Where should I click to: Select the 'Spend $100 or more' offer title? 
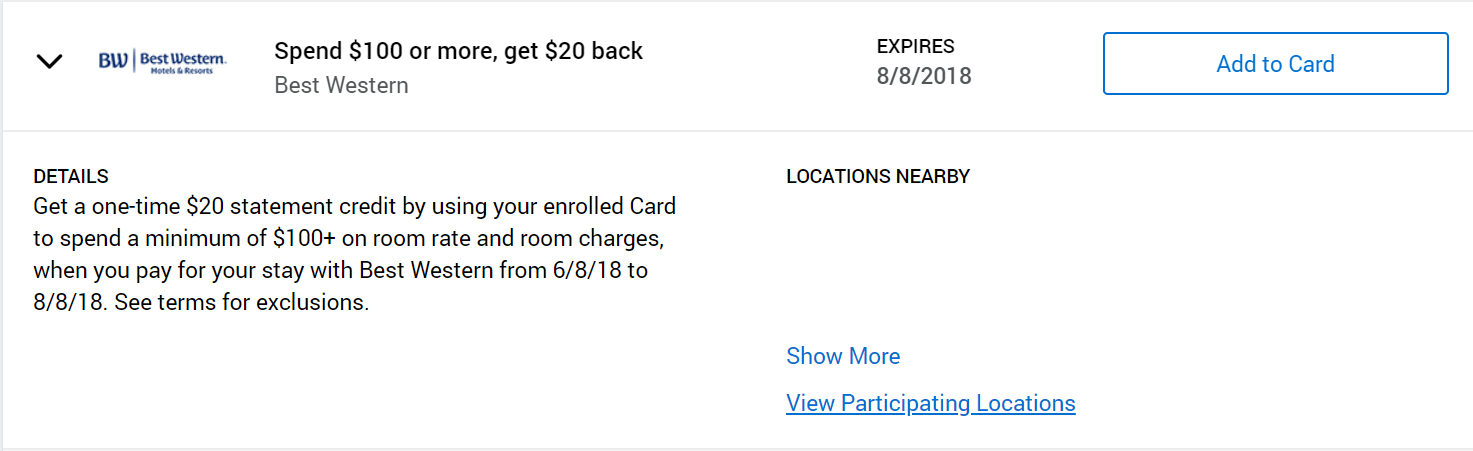tap(458, 51)
